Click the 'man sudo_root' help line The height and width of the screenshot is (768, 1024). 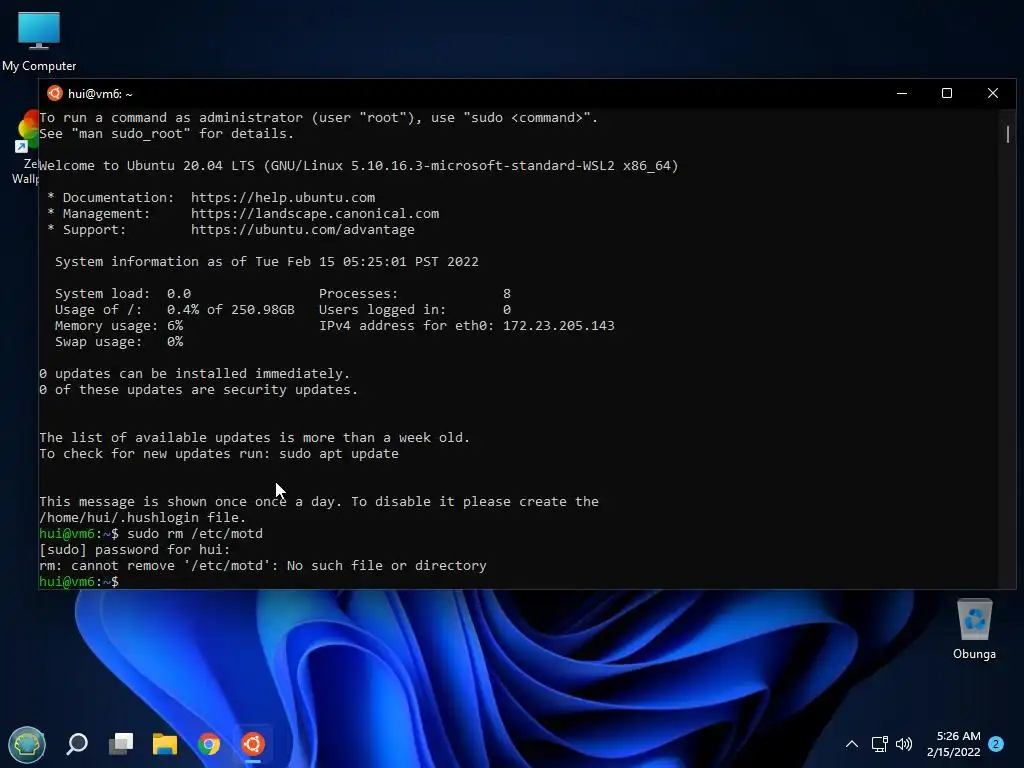pos(167,133)
